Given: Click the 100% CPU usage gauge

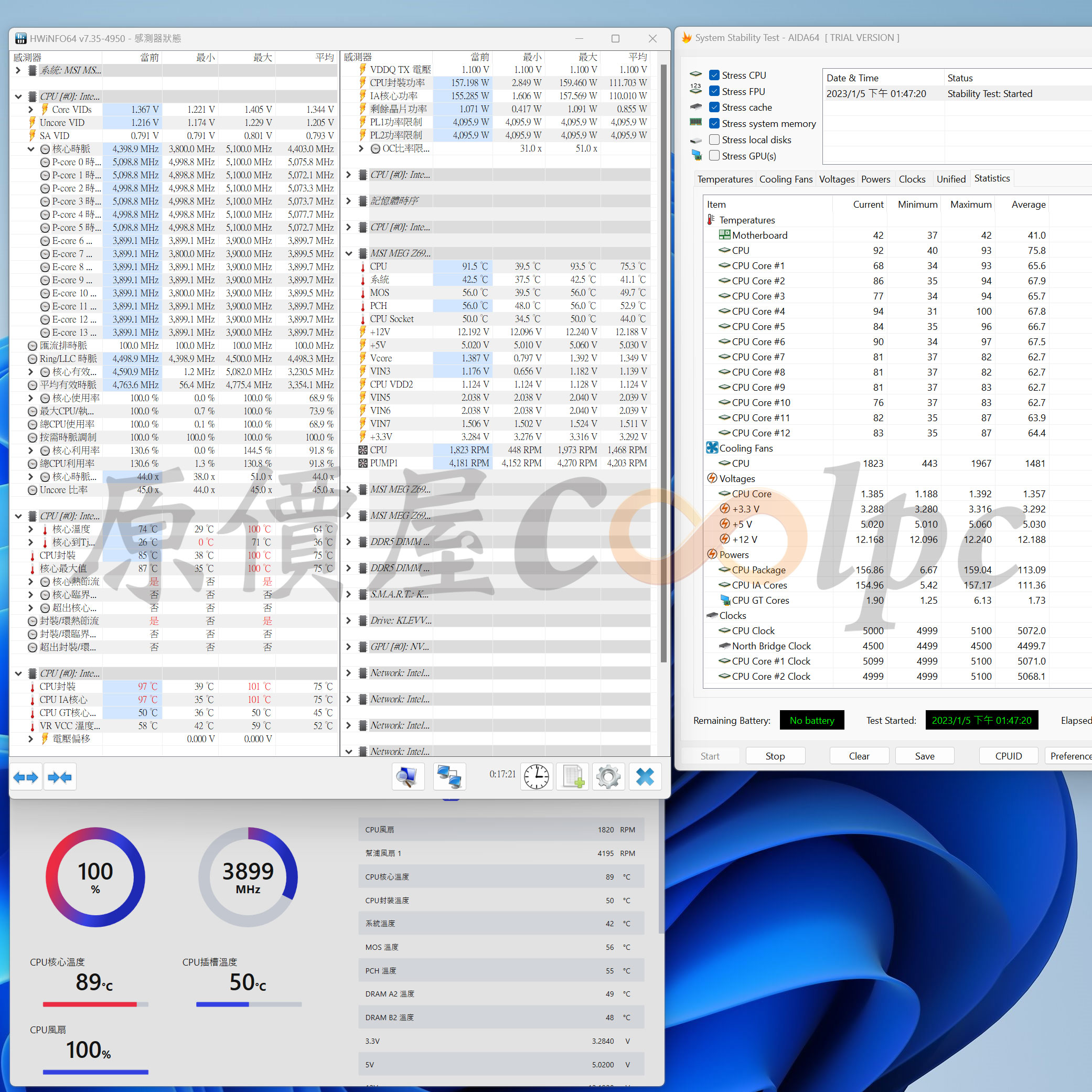Looking at the screenshot, I should click(95, 876).
